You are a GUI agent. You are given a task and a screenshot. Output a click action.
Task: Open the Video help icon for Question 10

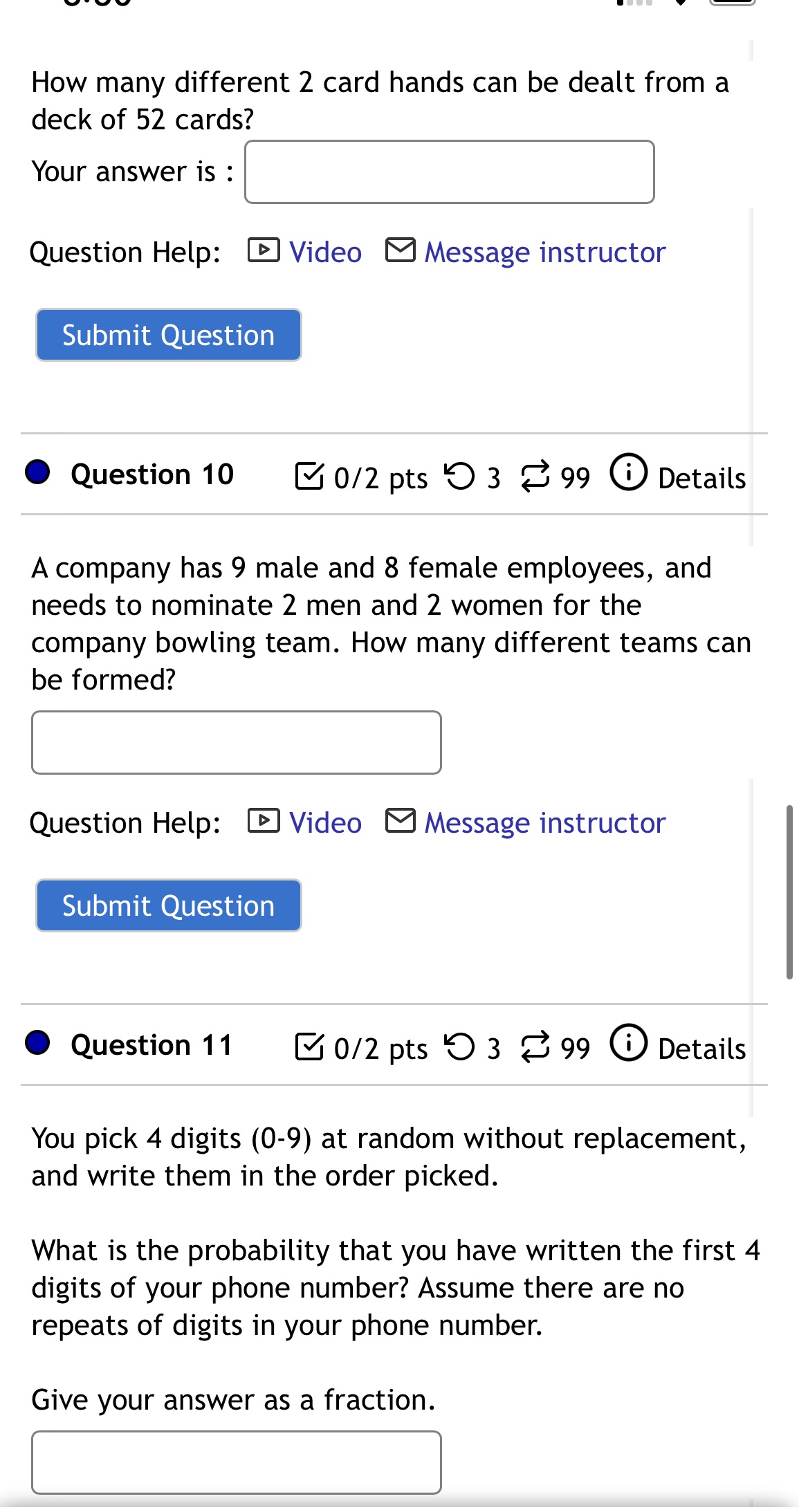point(263,822)
